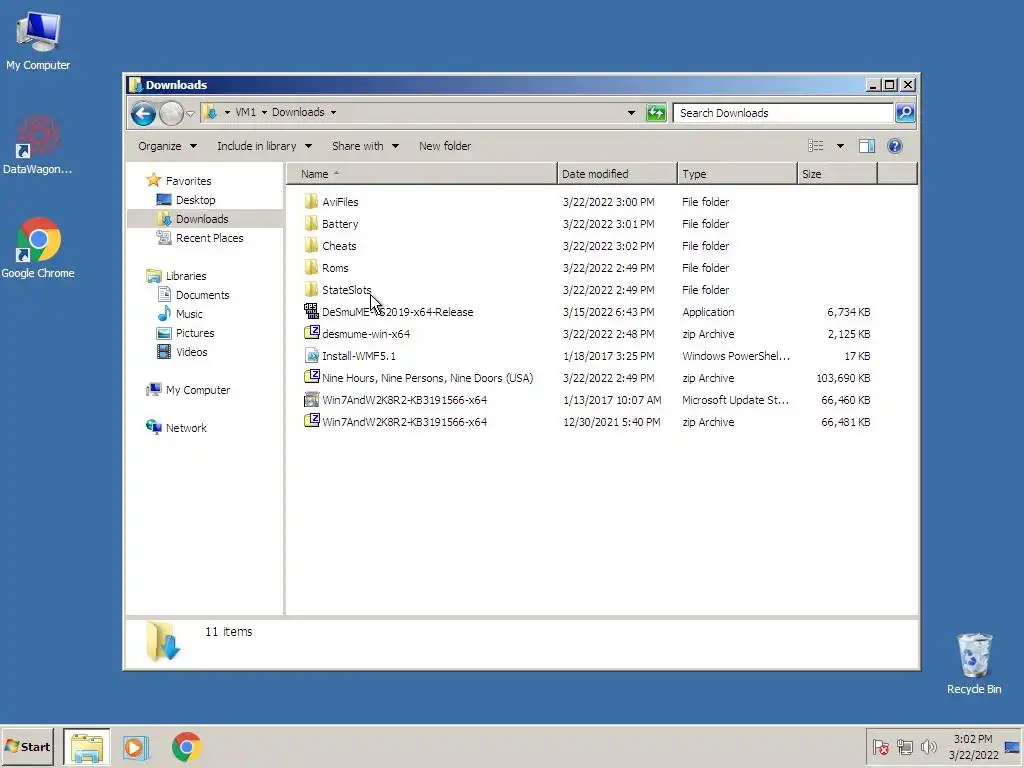The width and height of the screenshot is (1024, 768).
Task: Click the date 3/15/2022 6:43 PM
Action: [x=608, y=312]
